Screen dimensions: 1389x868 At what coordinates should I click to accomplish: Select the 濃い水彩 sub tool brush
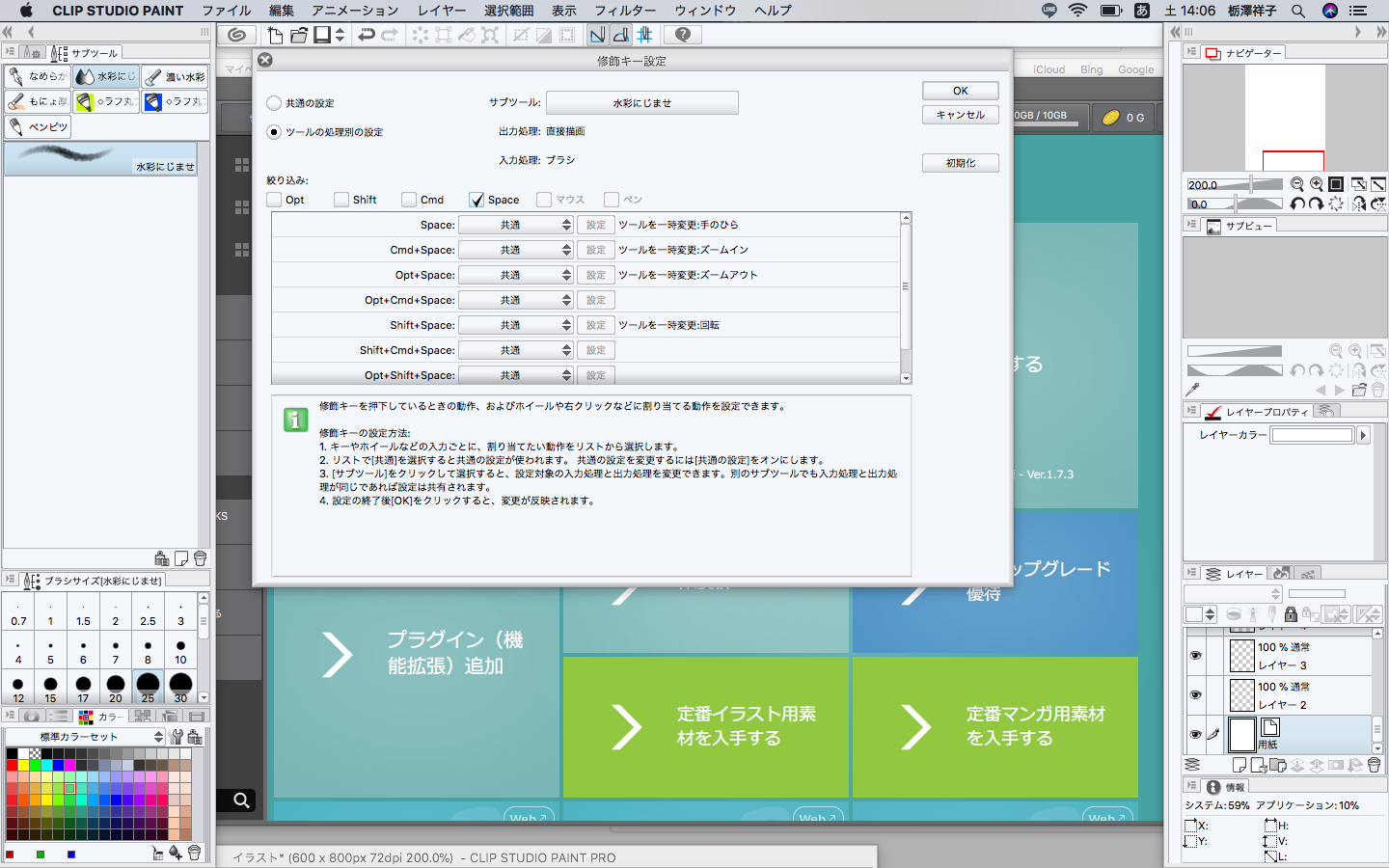click(x=175, y=76)
